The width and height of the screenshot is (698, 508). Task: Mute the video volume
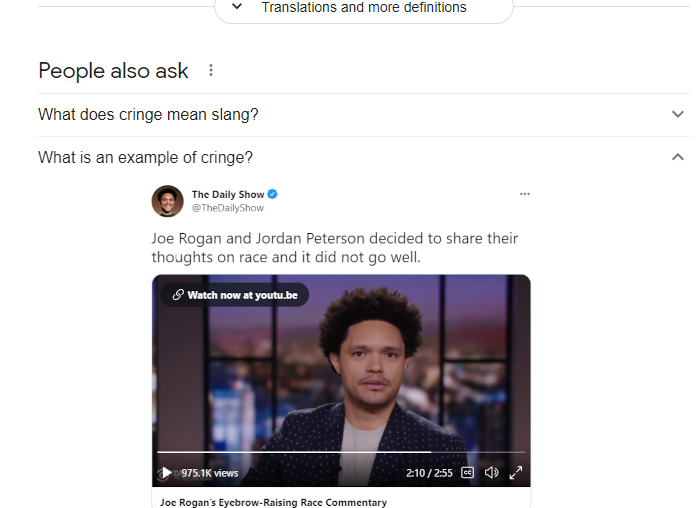point(491,472)
